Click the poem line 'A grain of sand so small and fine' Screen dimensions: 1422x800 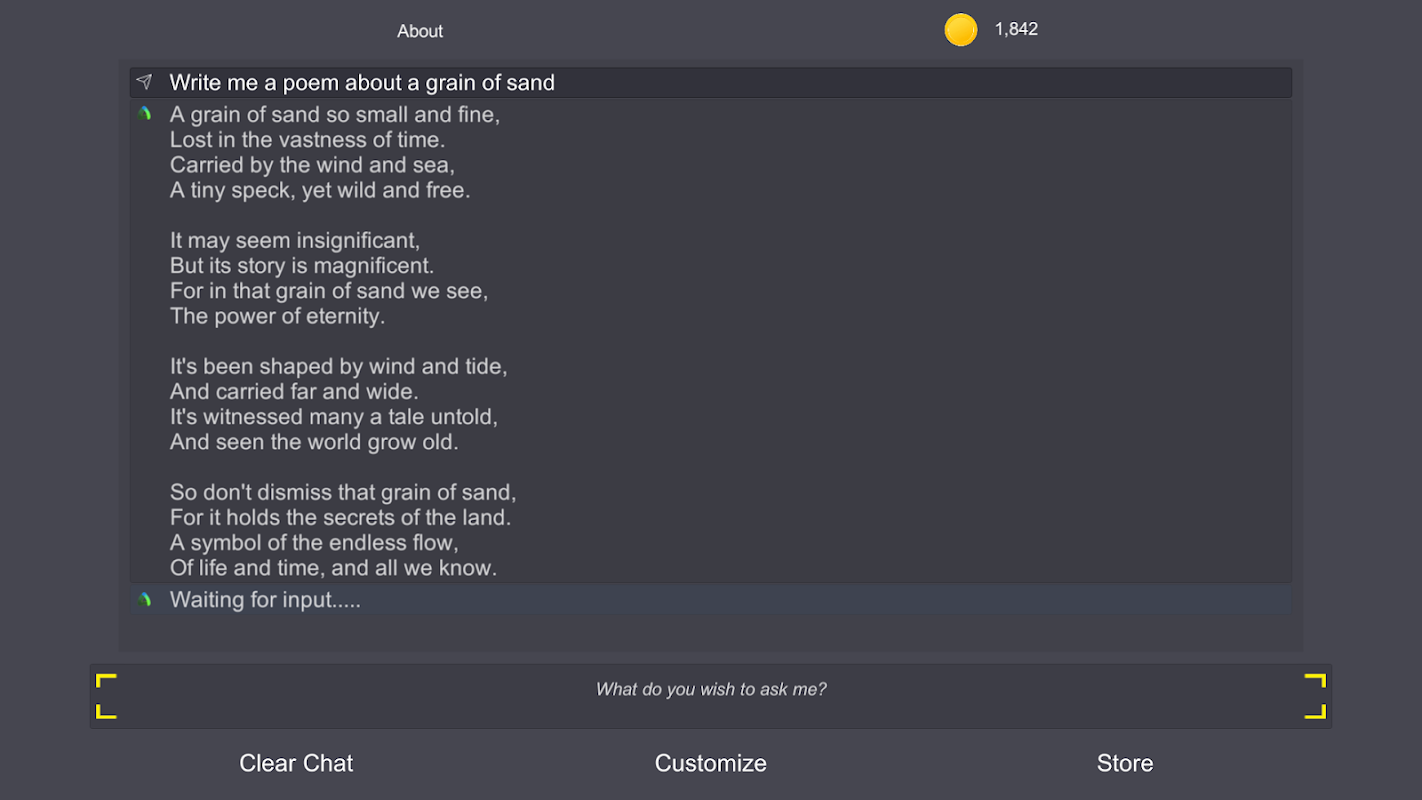[x=335, y=114]
